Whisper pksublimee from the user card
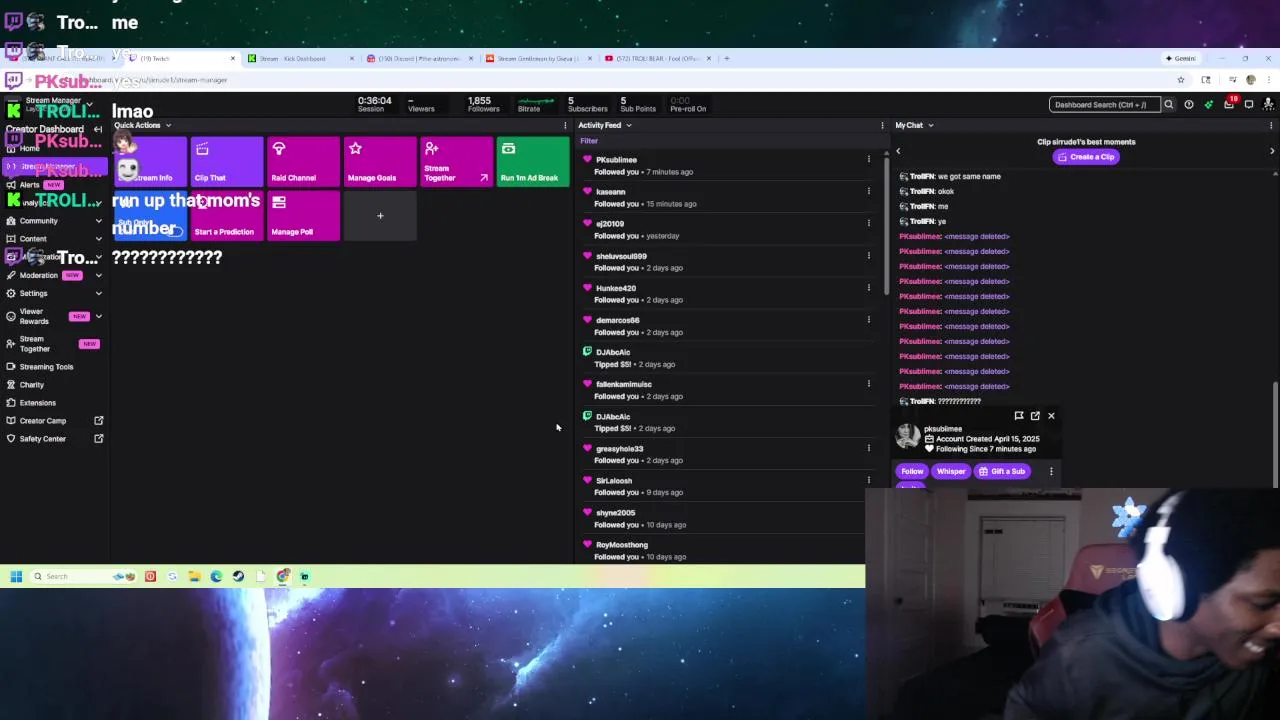 951,471
